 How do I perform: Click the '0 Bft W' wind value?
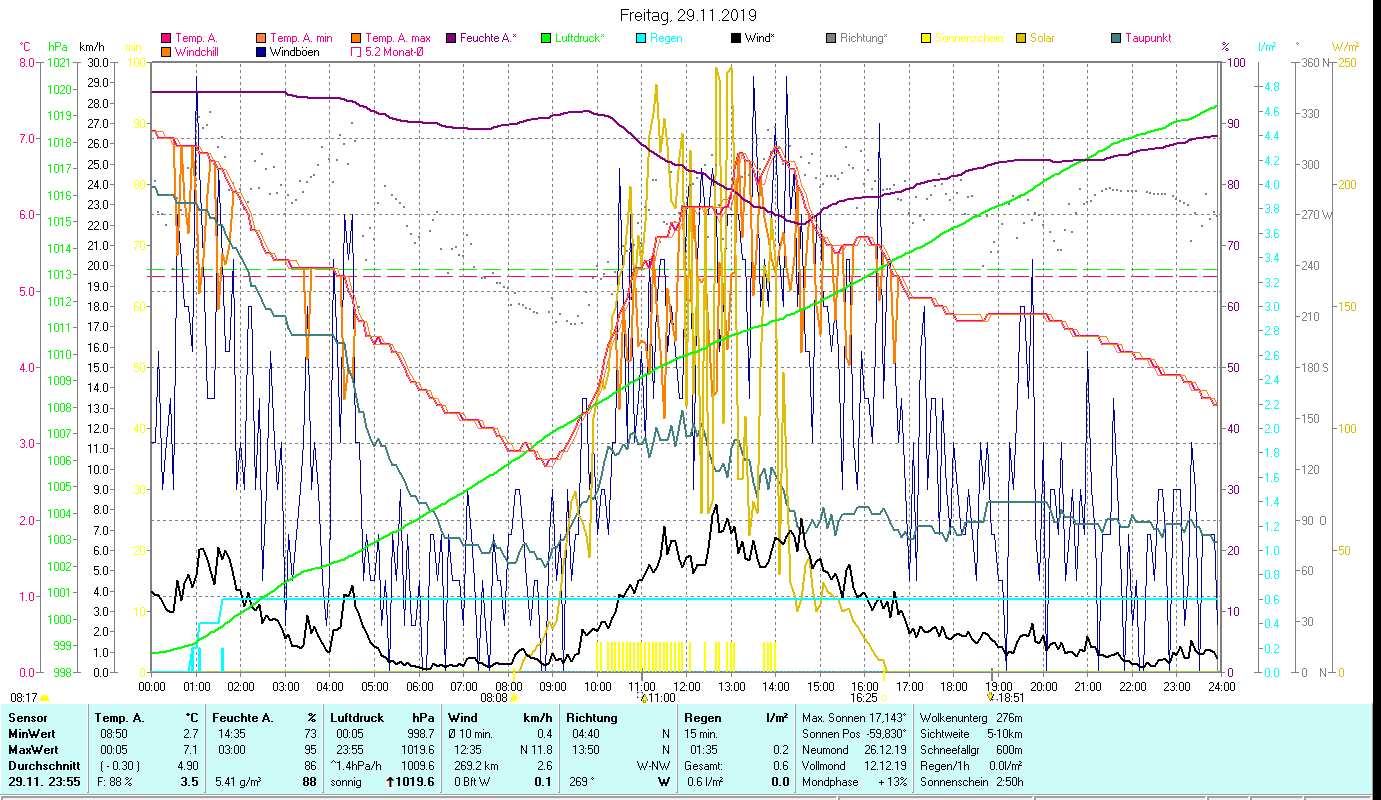coord(472,782)
